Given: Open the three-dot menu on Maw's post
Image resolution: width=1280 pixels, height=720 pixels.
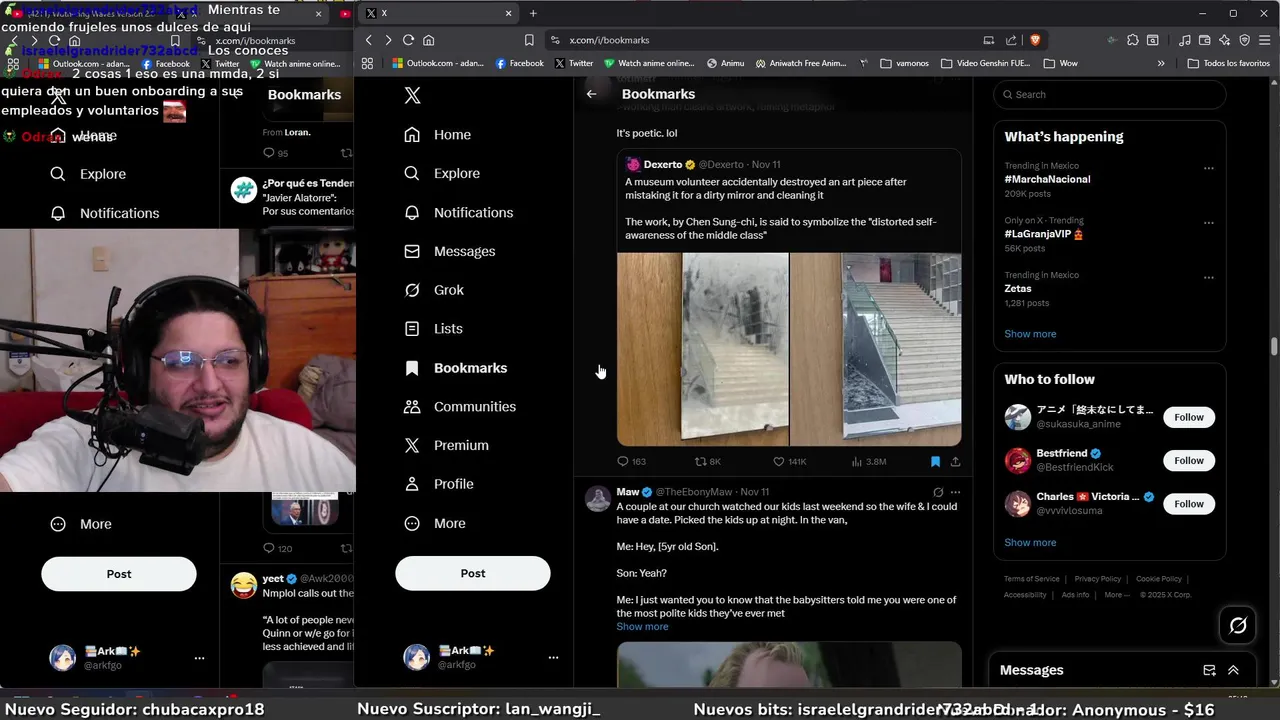Looking at the screenshot, I should point(955,492).
